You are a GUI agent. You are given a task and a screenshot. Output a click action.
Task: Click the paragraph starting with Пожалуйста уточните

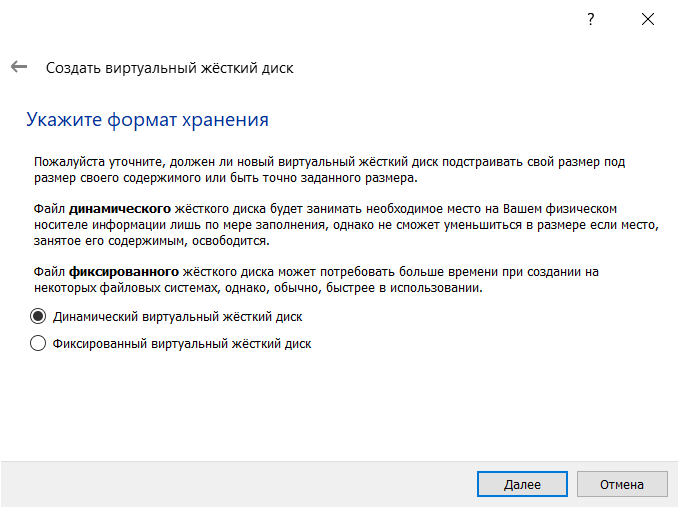[330, 170]
